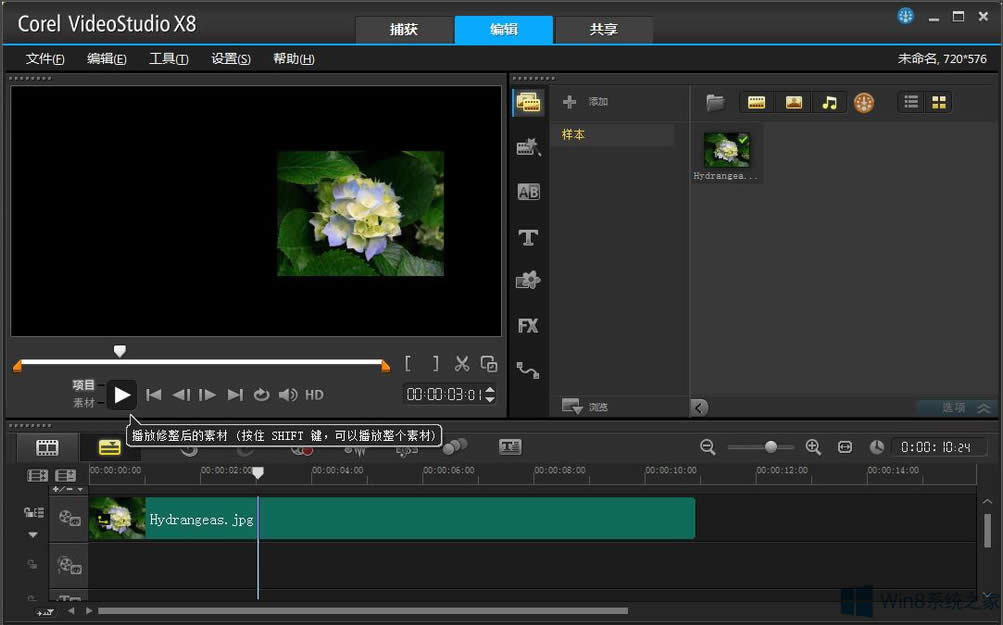Click fit project in timeline icon
The height and width of the screenshot is (625, 1003).
coord(845,447)
